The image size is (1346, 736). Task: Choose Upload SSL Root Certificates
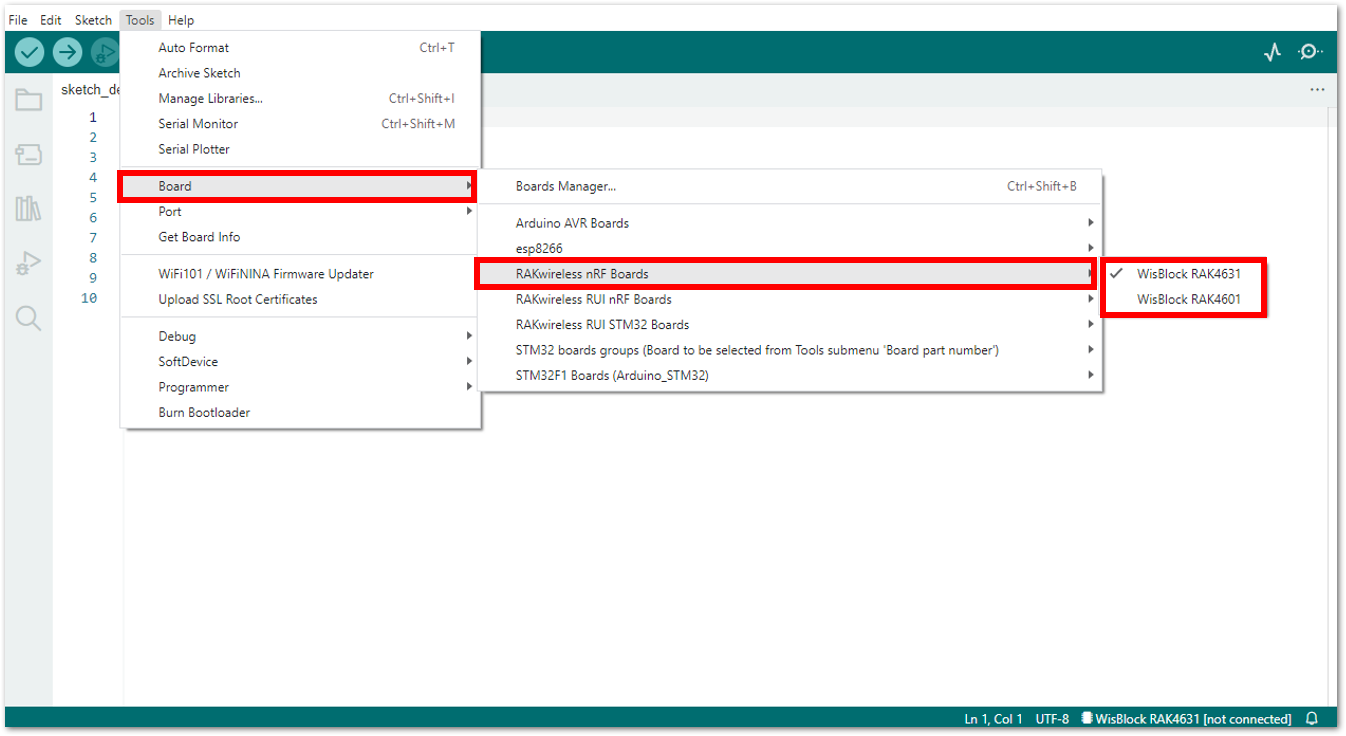pos(299,299)
